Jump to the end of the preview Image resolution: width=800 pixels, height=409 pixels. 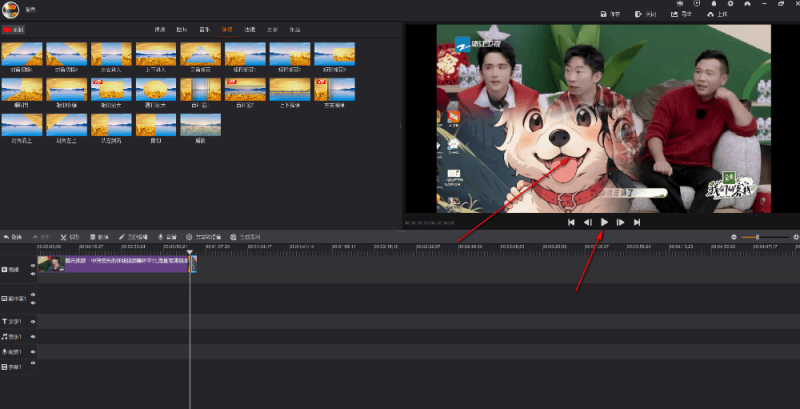pyautogui.click(x=637, y=222)
